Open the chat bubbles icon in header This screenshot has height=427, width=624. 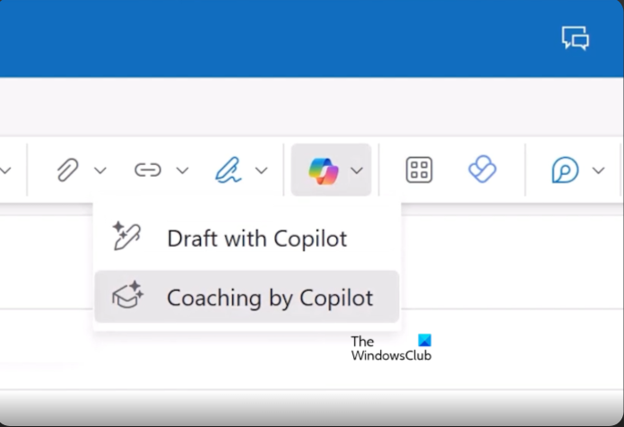point(575,38)
